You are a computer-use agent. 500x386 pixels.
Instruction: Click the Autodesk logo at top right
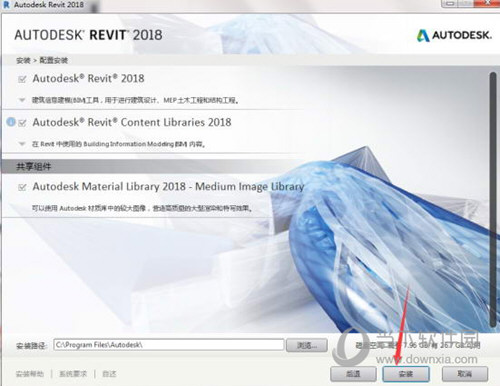(x=454, y=35)
